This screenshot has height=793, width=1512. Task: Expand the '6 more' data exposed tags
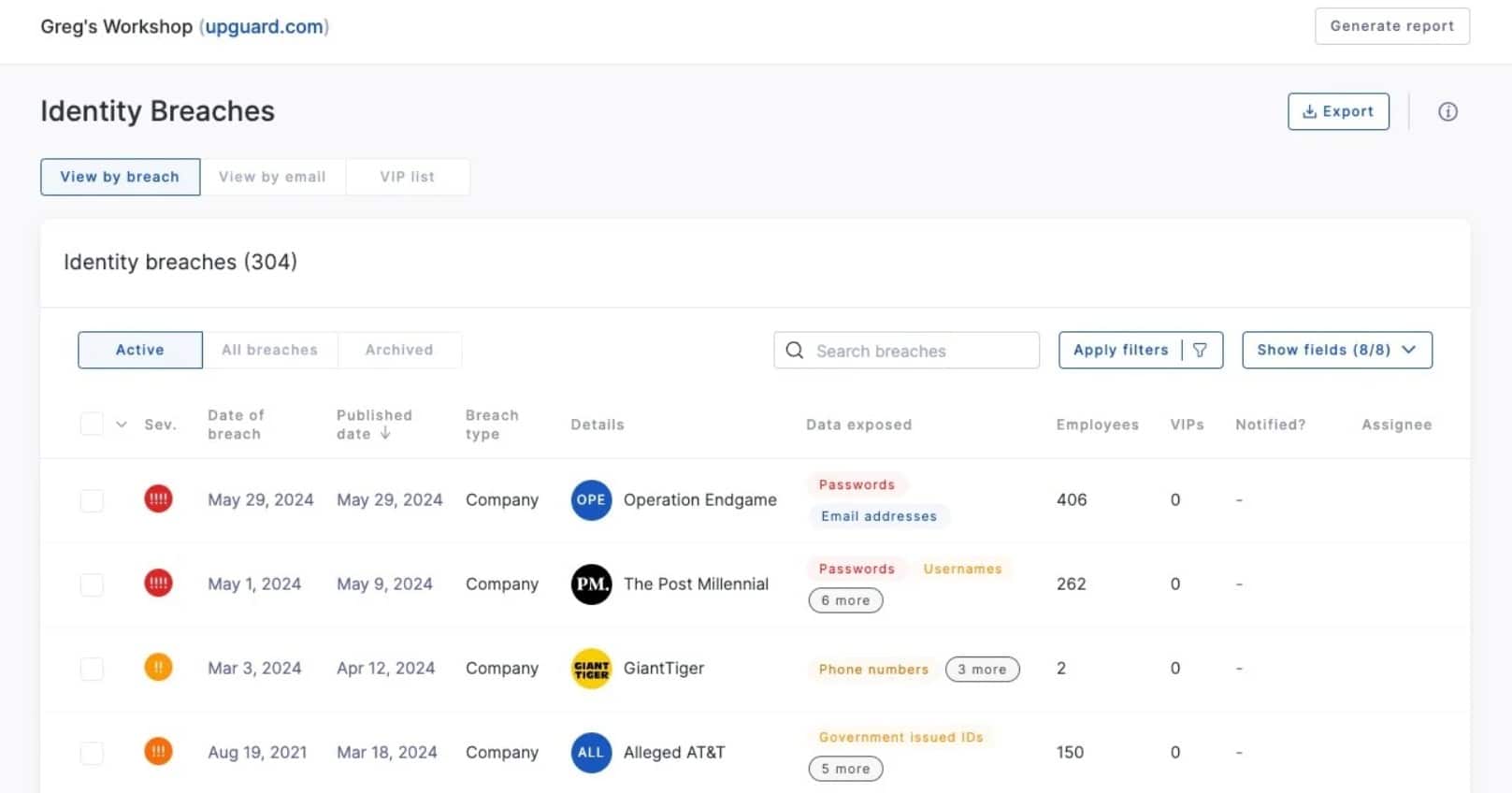[845, 600]
